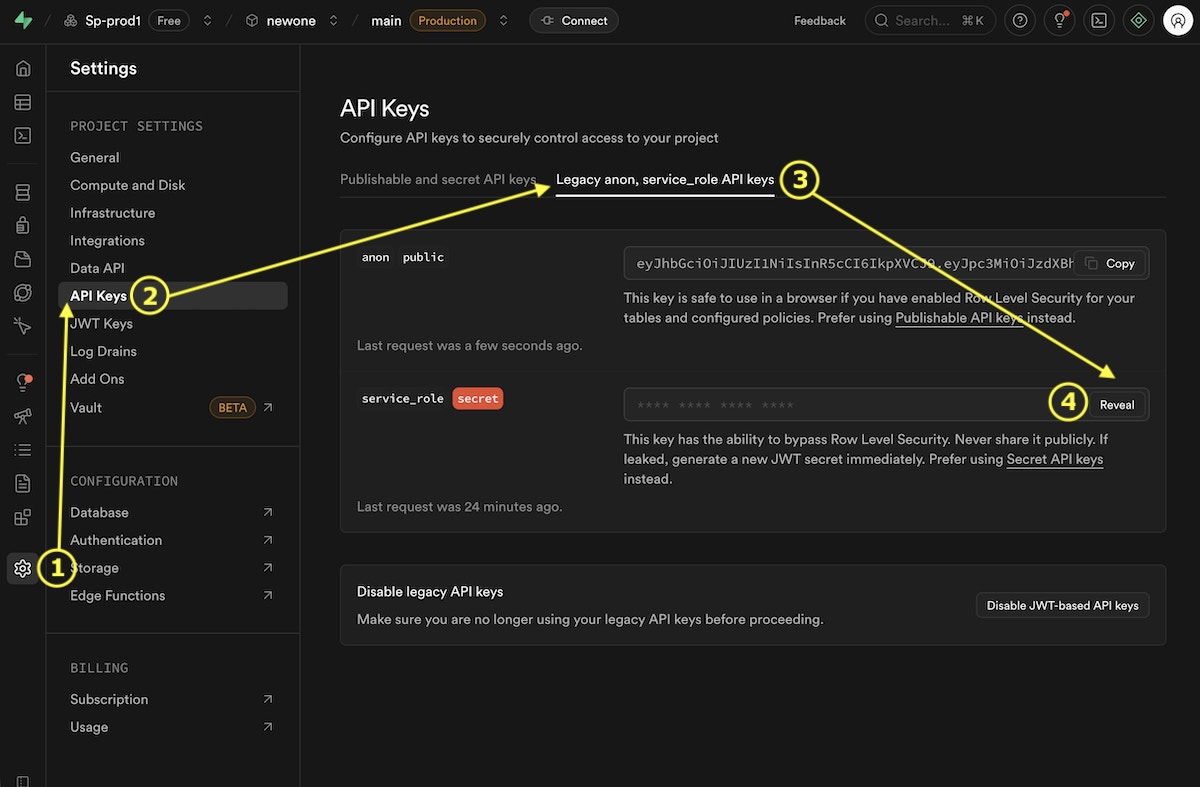
Task: Open Compute and Disk settings
Action: point(128,186)
